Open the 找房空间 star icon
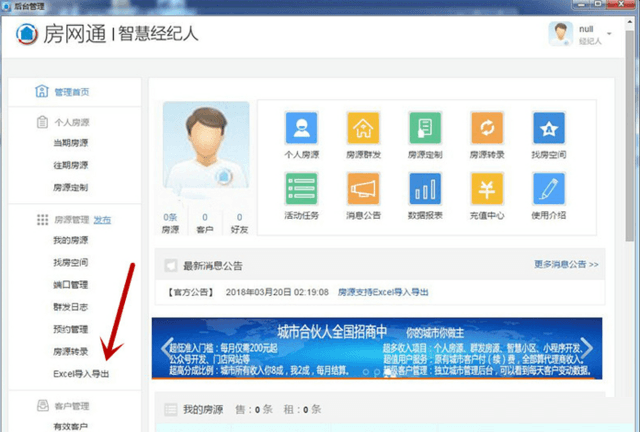Screen dimensions: 640x432 [x=549, y=128]
